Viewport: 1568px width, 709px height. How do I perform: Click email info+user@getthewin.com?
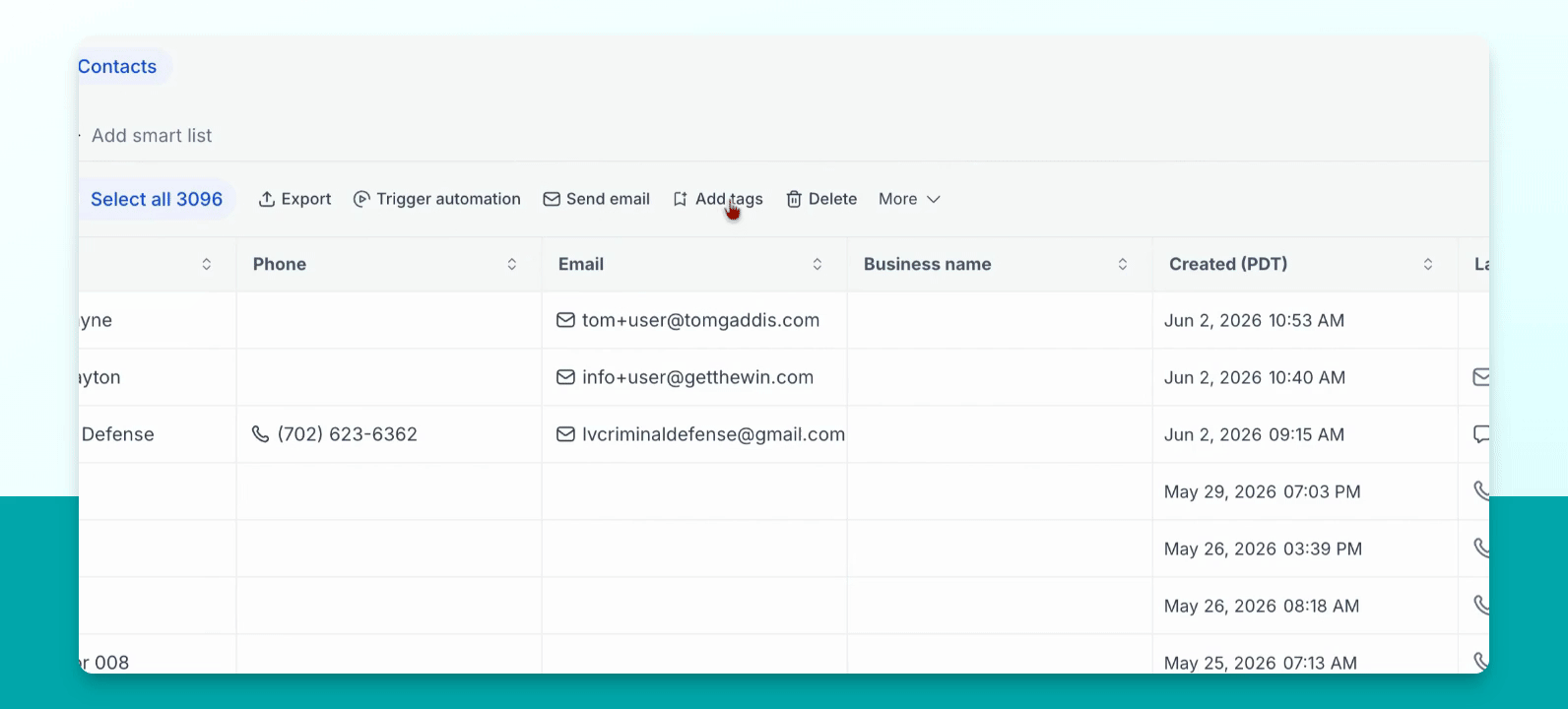coord(697,377)
